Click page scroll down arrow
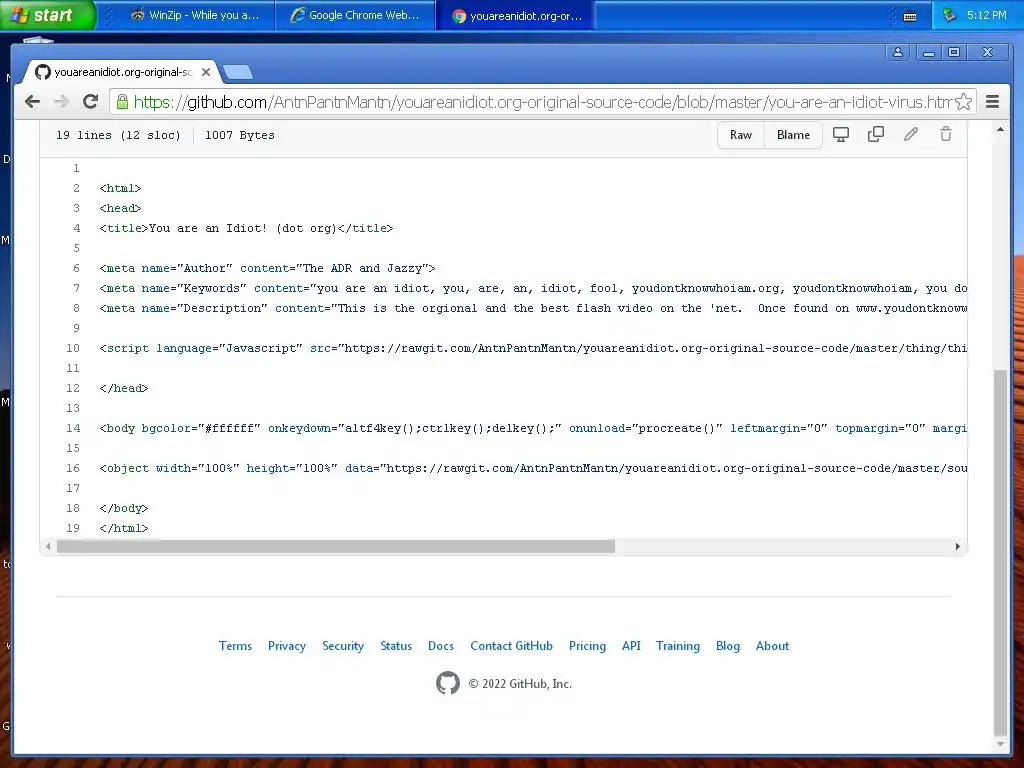 pos(1000,744)
